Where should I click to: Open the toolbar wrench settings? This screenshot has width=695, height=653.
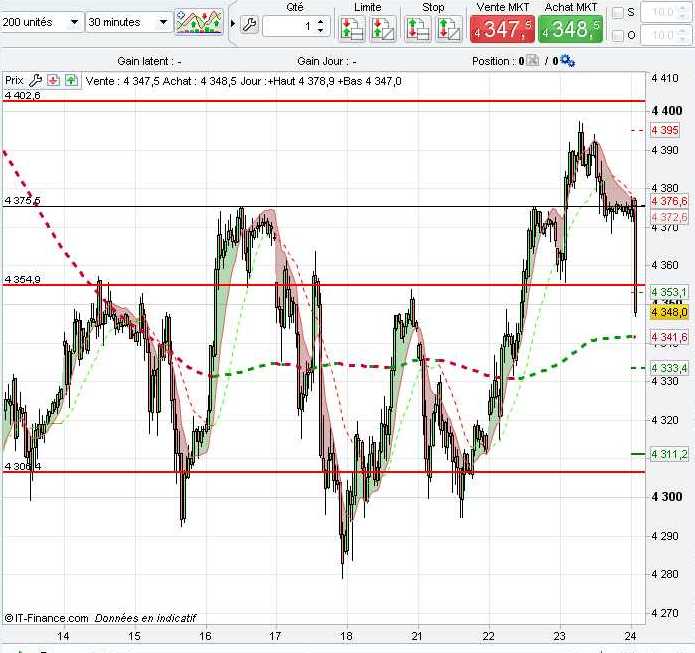pos(250,24)
